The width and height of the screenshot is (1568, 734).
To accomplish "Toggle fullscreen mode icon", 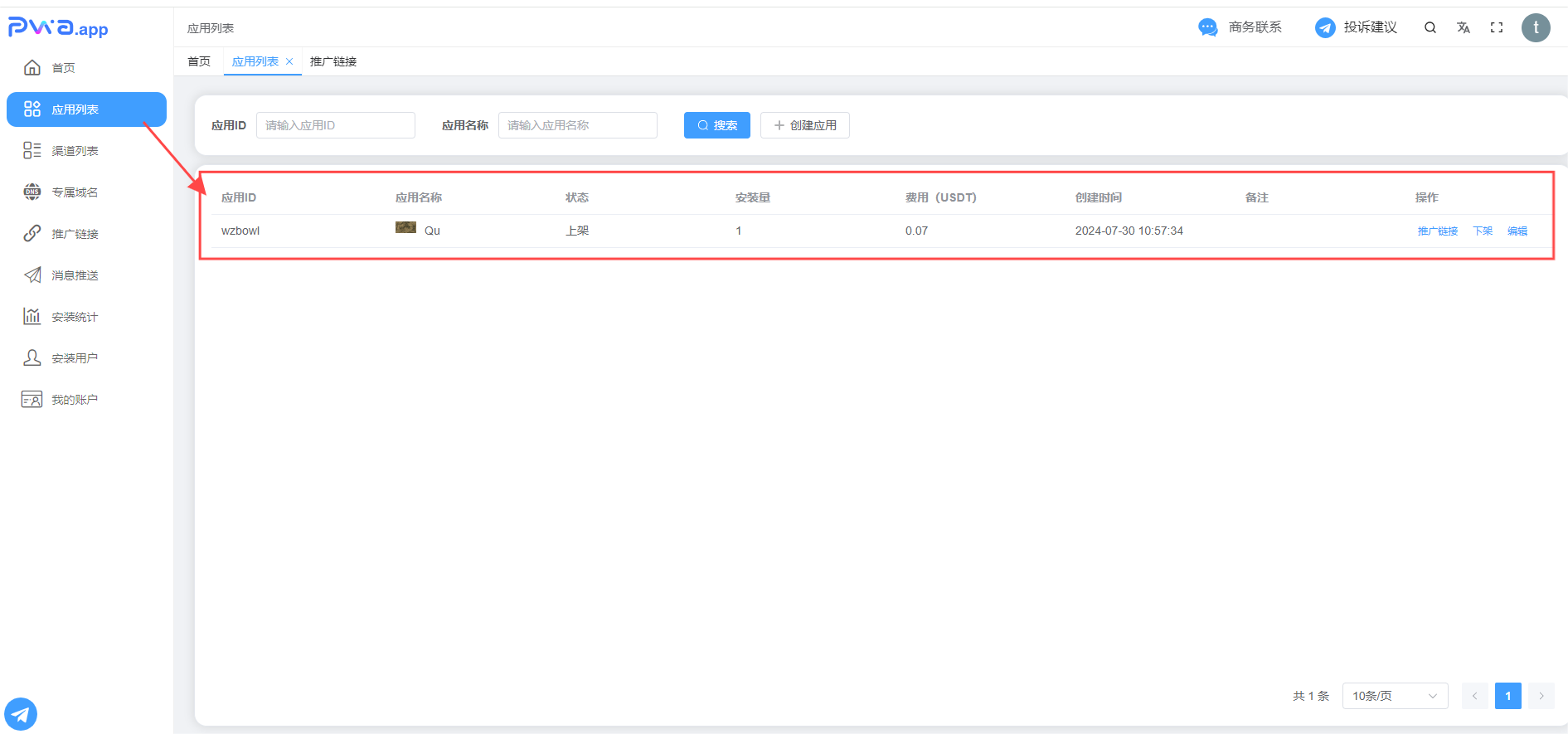I will point(1497,27).
